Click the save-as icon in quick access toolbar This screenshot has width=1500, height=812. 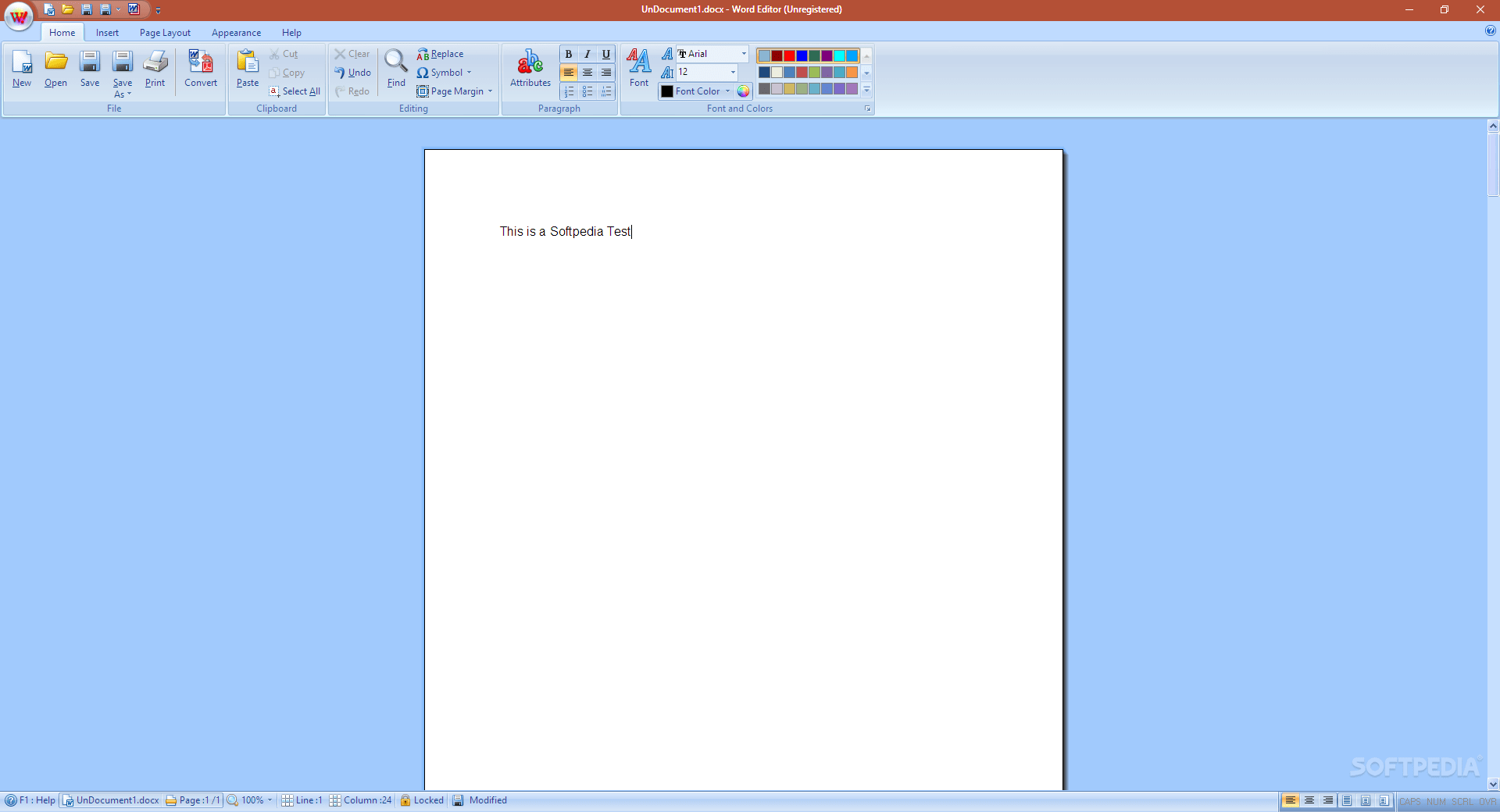(105, 9)
